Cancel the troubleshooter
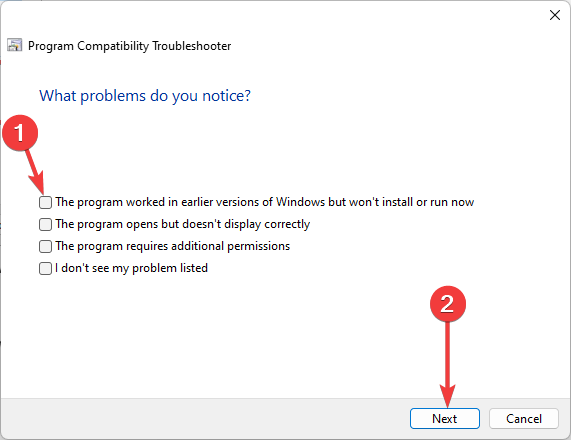571x440 pixels. (524, 419)
